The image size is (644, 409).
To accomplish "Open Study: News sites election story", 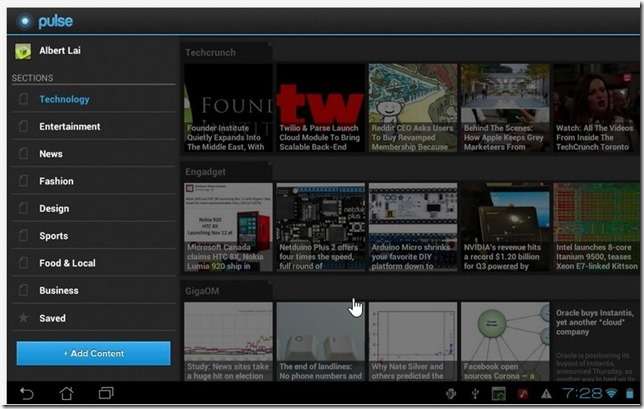I will (x=228, y=342).
